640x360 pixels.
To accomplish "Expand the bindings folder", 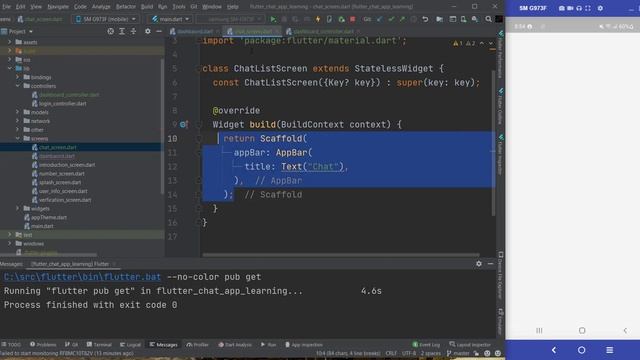I will (x=18, y=77).
